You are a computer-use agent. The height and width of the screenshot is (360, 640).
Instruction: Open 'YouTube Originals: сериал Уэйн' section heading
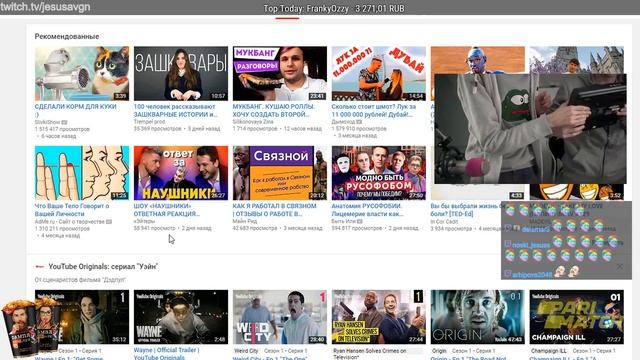[103, 267]
